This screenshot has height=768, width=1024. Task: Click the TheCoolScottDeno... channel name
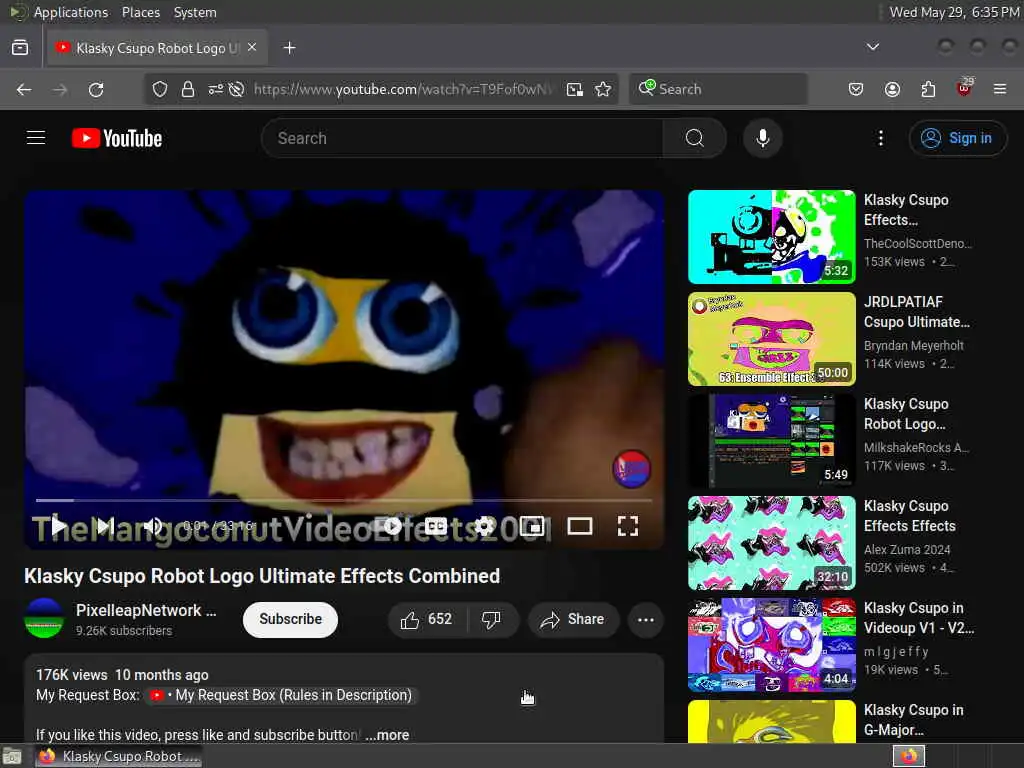pyautogui.click(x=918, y=244)
